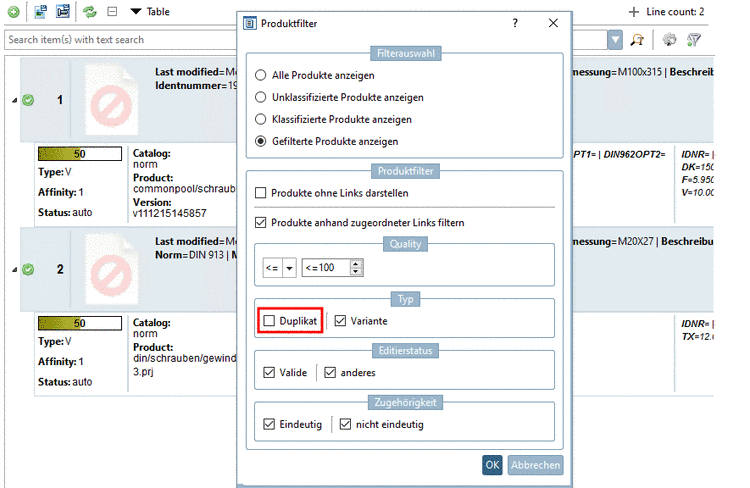Screen dimensions: 750x488
Task: Confirm the filter with OK
Action: click(x=492, y=465)
